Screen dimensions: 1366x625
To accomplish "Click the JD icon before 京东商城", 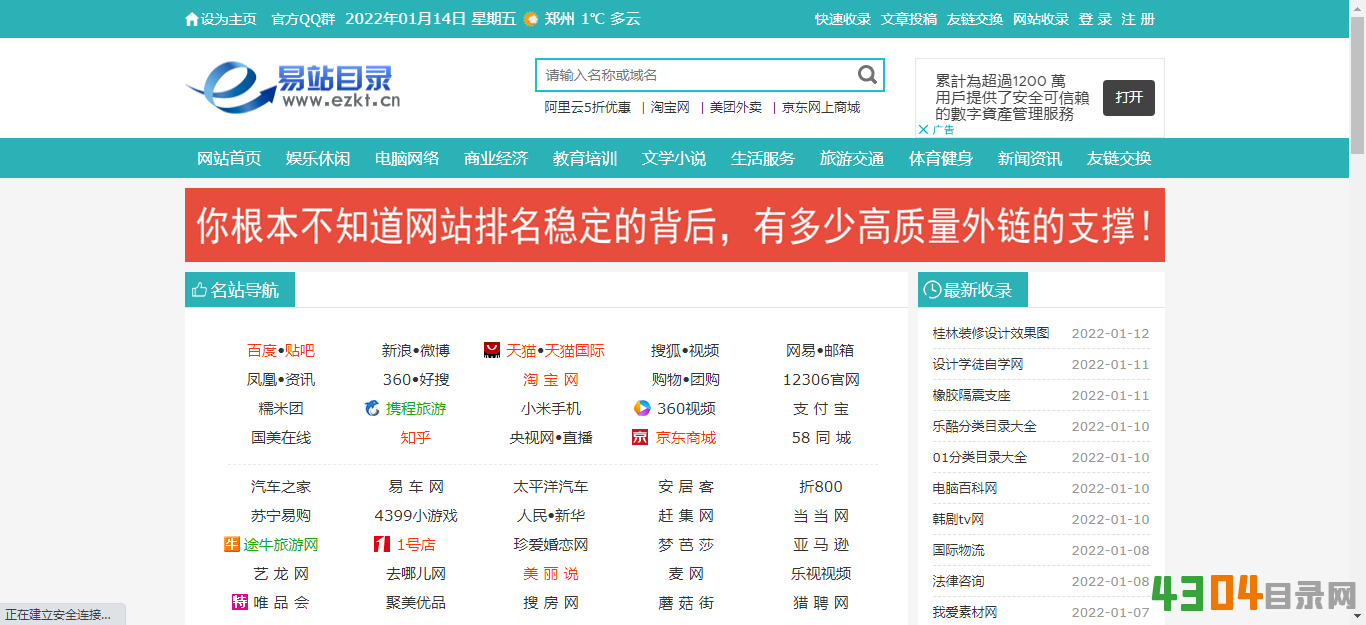I will [640, 437].
